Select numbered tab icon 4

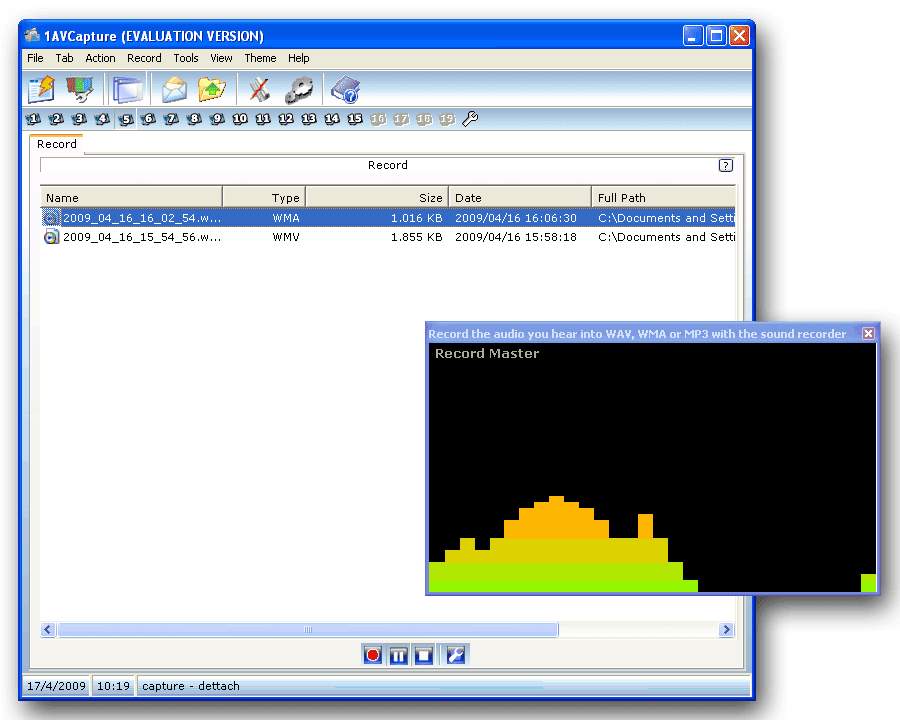102,119
